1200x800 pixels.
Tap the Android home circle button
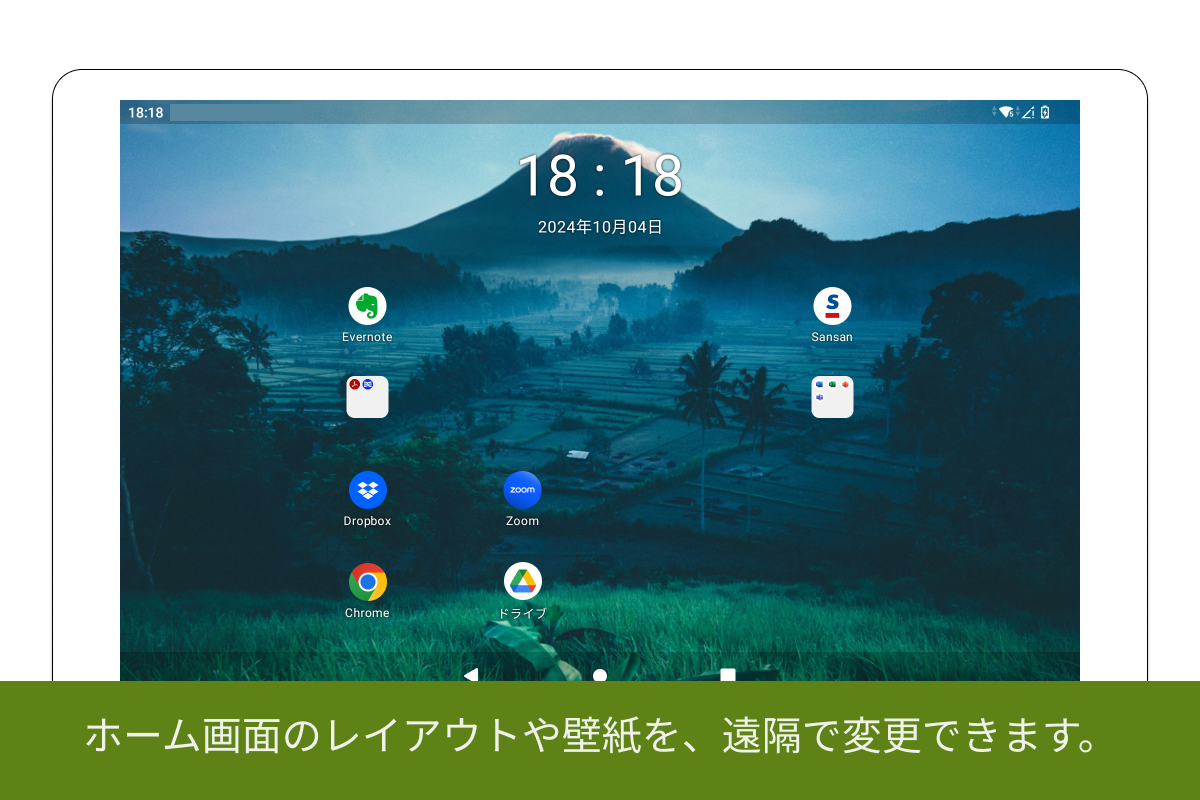coord(600,676)
